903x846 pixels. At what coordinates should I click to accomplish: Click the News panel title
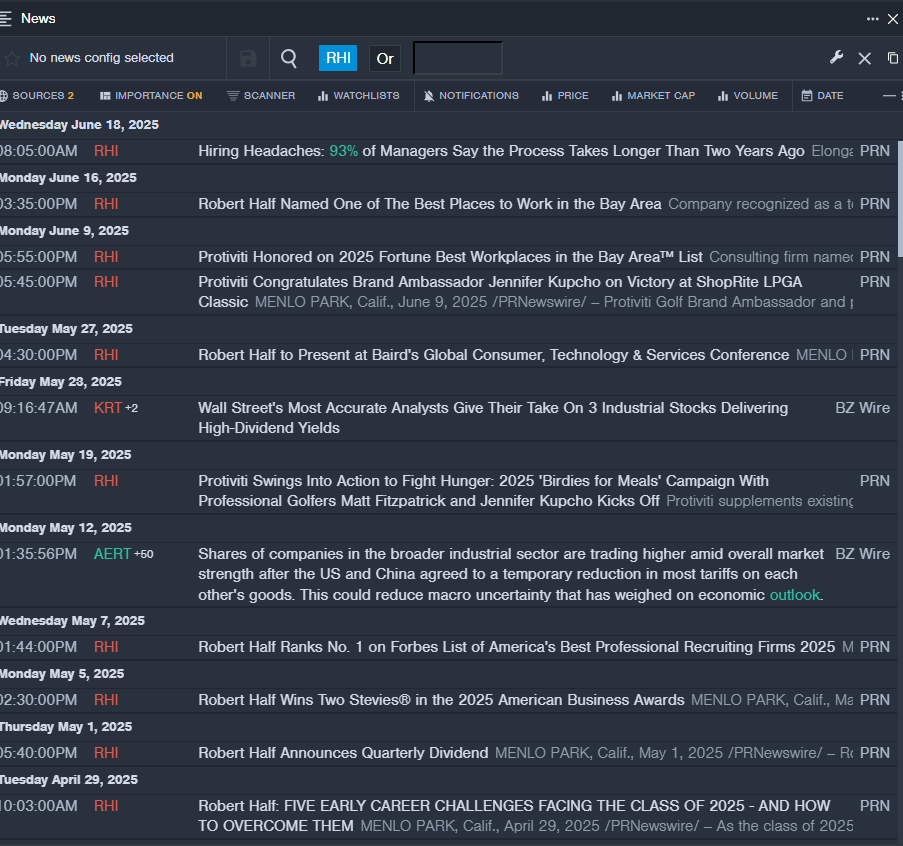point(38,18)
